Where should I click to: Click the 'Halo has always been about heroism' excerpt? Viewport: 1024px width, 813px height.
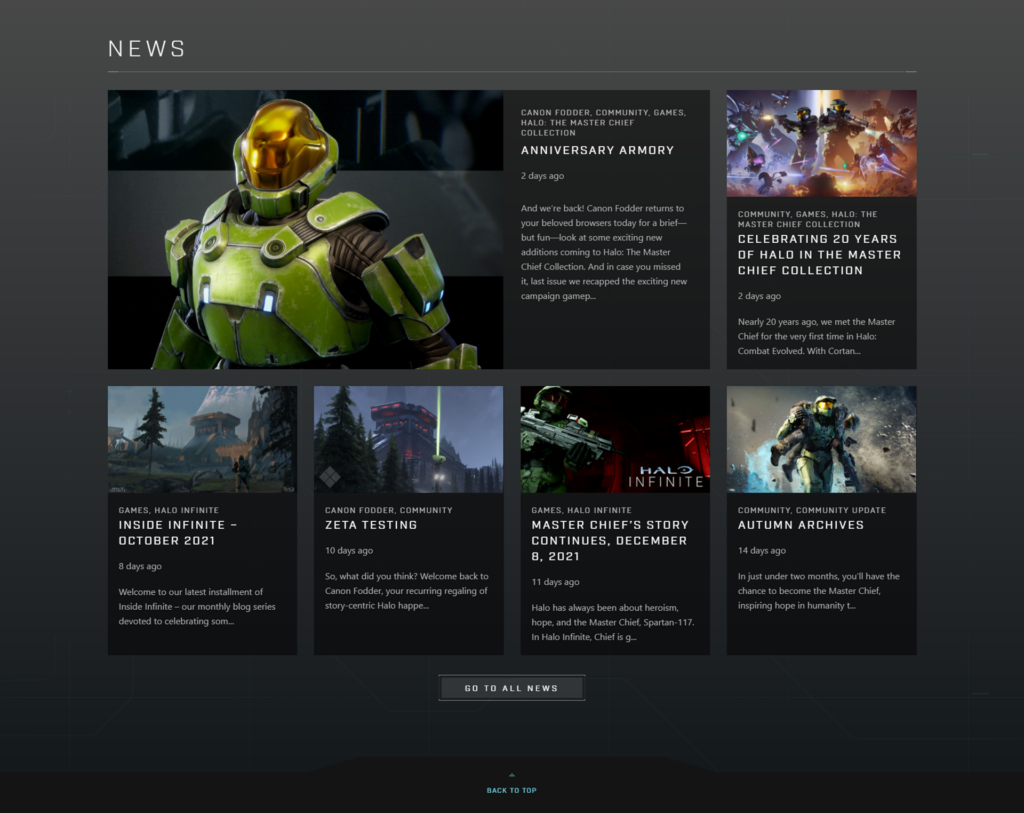click(x=613, y=622)
